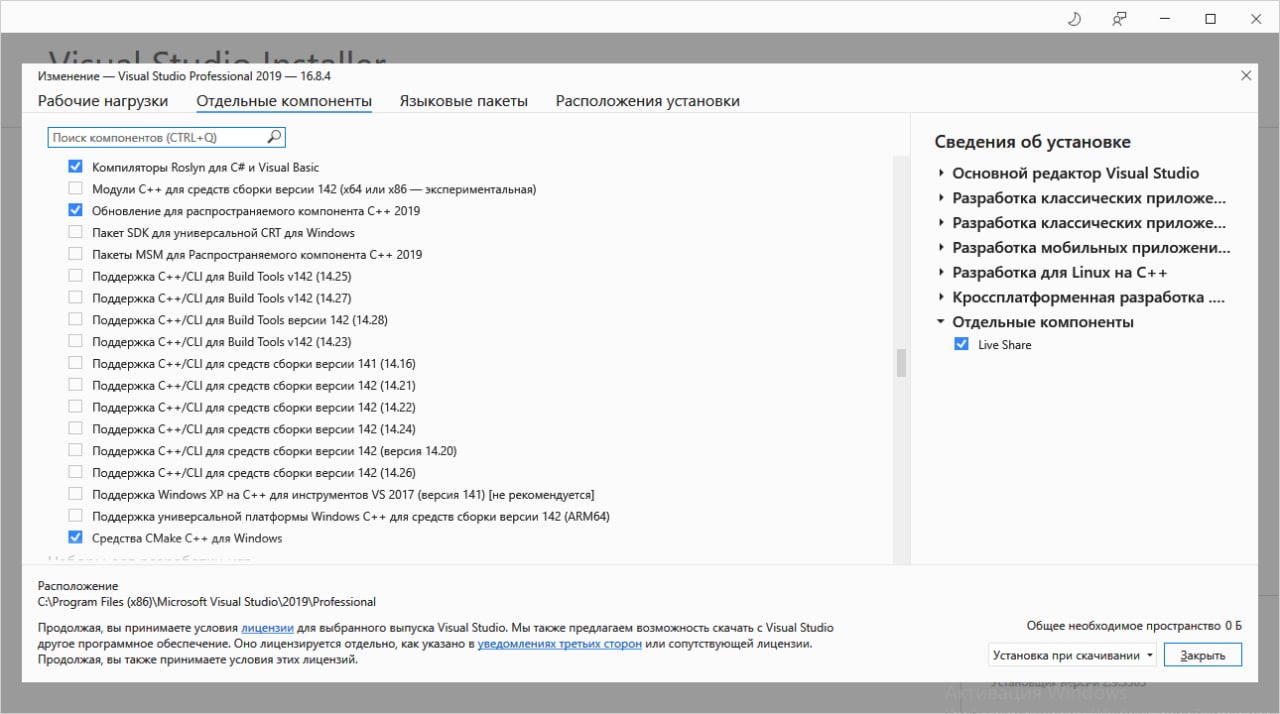Expand second Разработка классических приложе... entry
This screenshot has width=1280, height=714.
941,223
